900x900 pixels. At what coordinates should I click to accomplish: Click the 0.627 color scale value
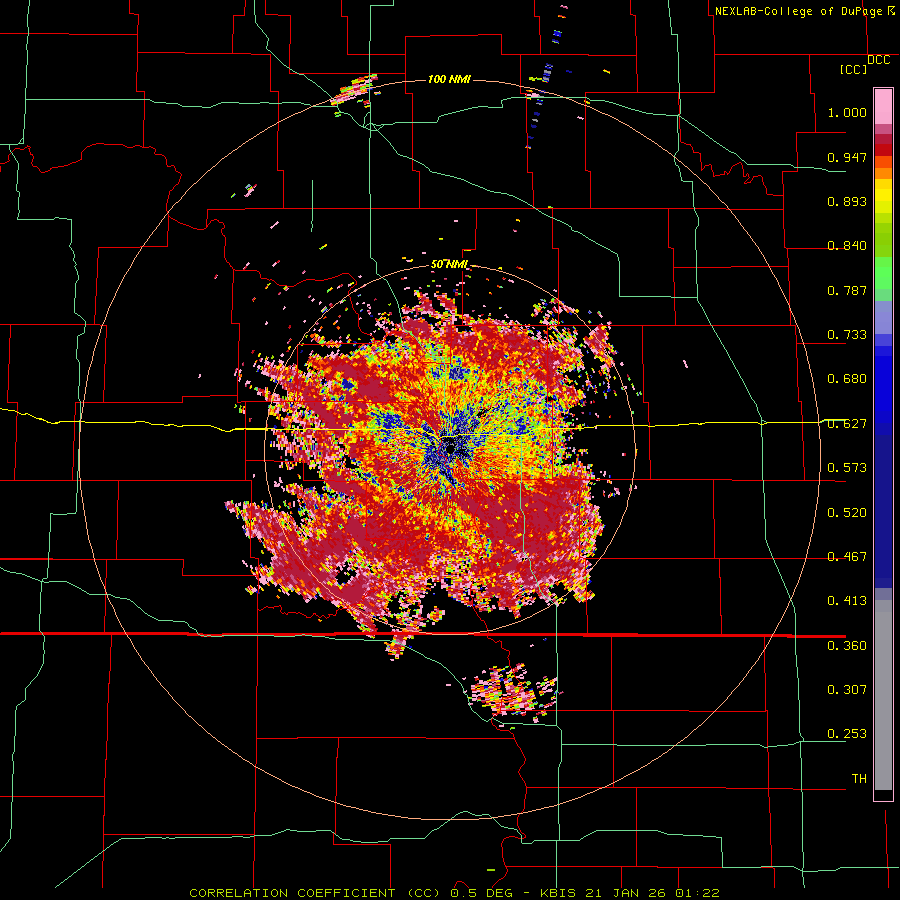847,424
